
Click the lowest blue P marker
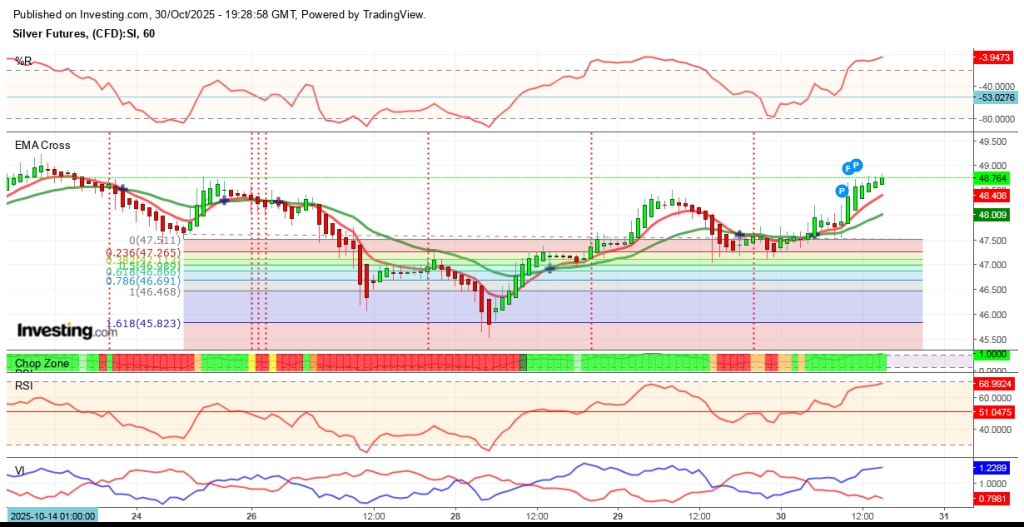click(x=841, y=190)
